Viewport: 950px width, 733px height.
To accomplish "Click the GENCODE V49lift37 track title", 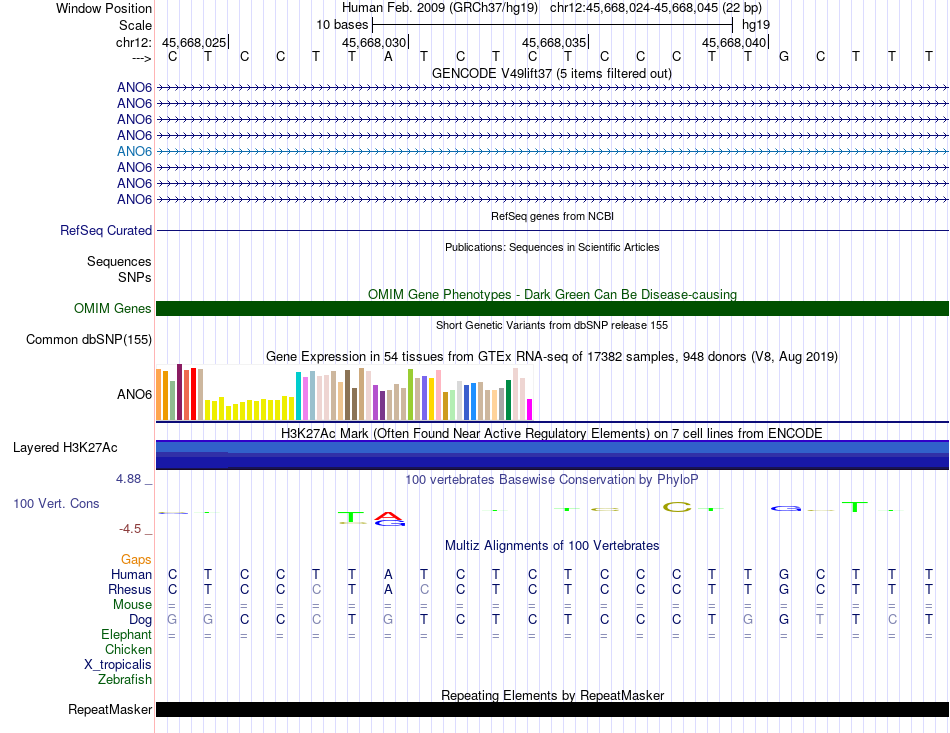I will pyautogui.click(x=552, y=73).
